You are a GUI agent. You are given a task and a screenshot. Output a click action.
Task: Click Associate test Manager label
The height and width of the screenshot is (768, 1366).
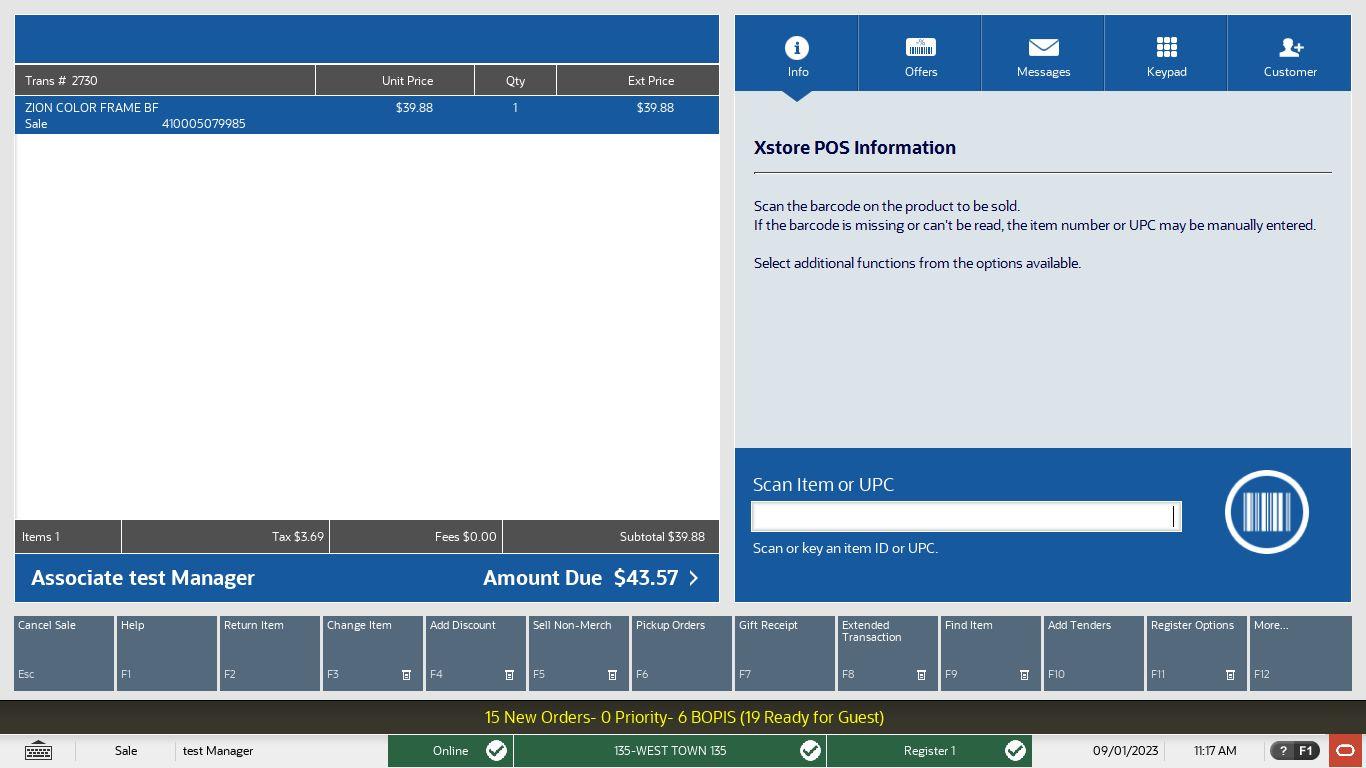click(143, 578)
